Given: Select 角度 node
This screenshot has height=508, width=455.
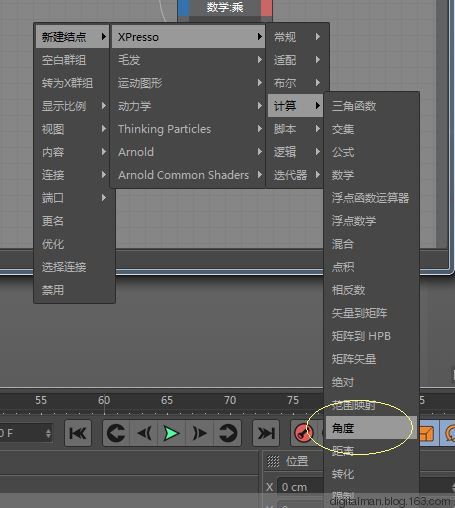Looking at the screenshot, I should 371,428.
